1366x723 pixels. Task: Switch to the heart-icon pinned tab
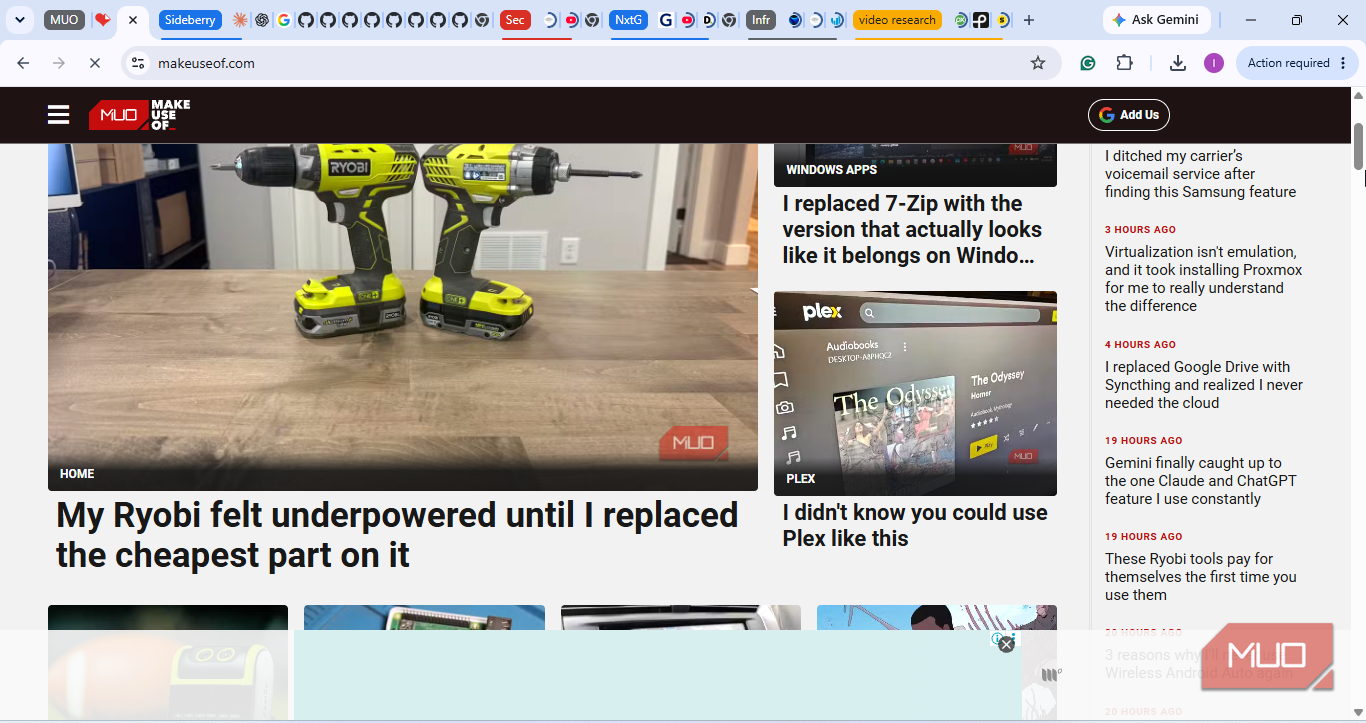coord(102,20)
